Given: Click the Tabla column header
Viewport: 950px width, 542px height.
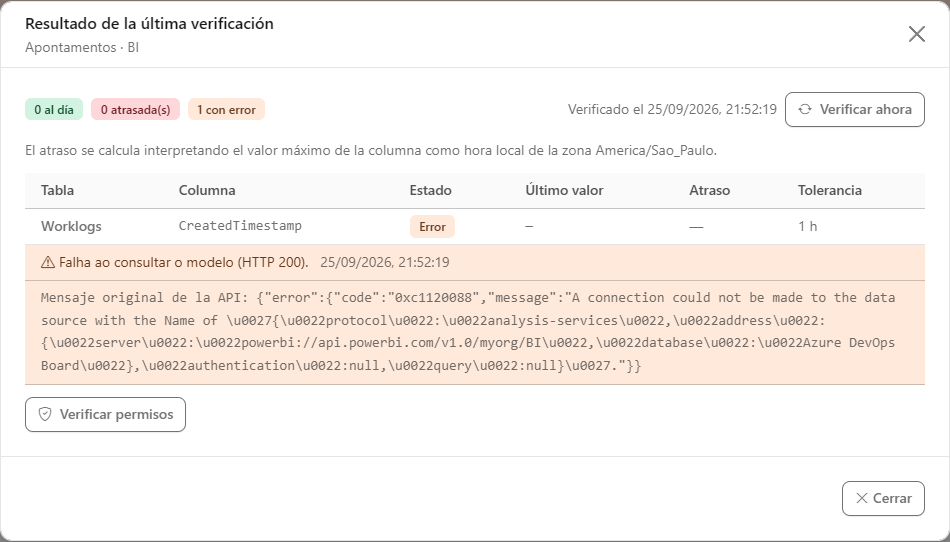Looking at the screenshot, I should [x=58, y=190].
